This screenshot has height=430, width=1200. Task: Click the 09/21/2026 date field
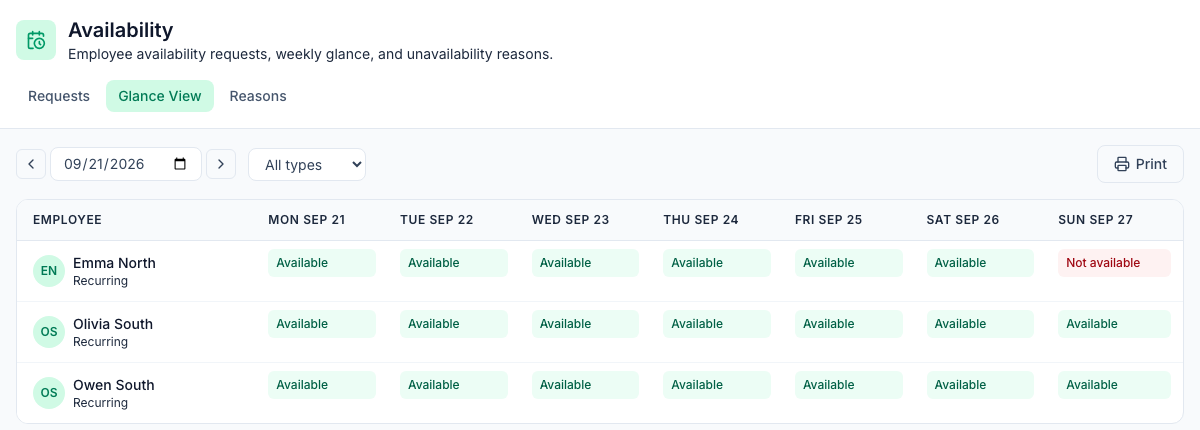tap(126, 164)
